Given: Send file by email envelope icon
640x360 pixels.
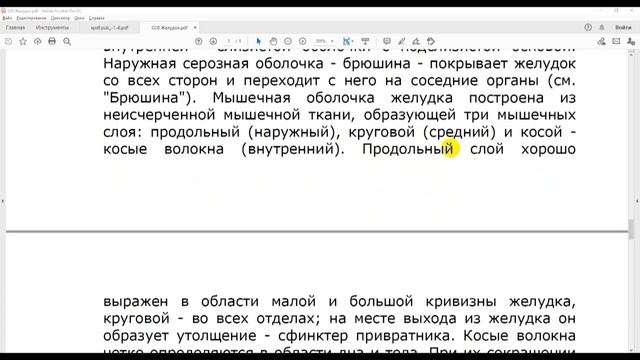Looking at the screenshot, I should [x=616, y=41].
